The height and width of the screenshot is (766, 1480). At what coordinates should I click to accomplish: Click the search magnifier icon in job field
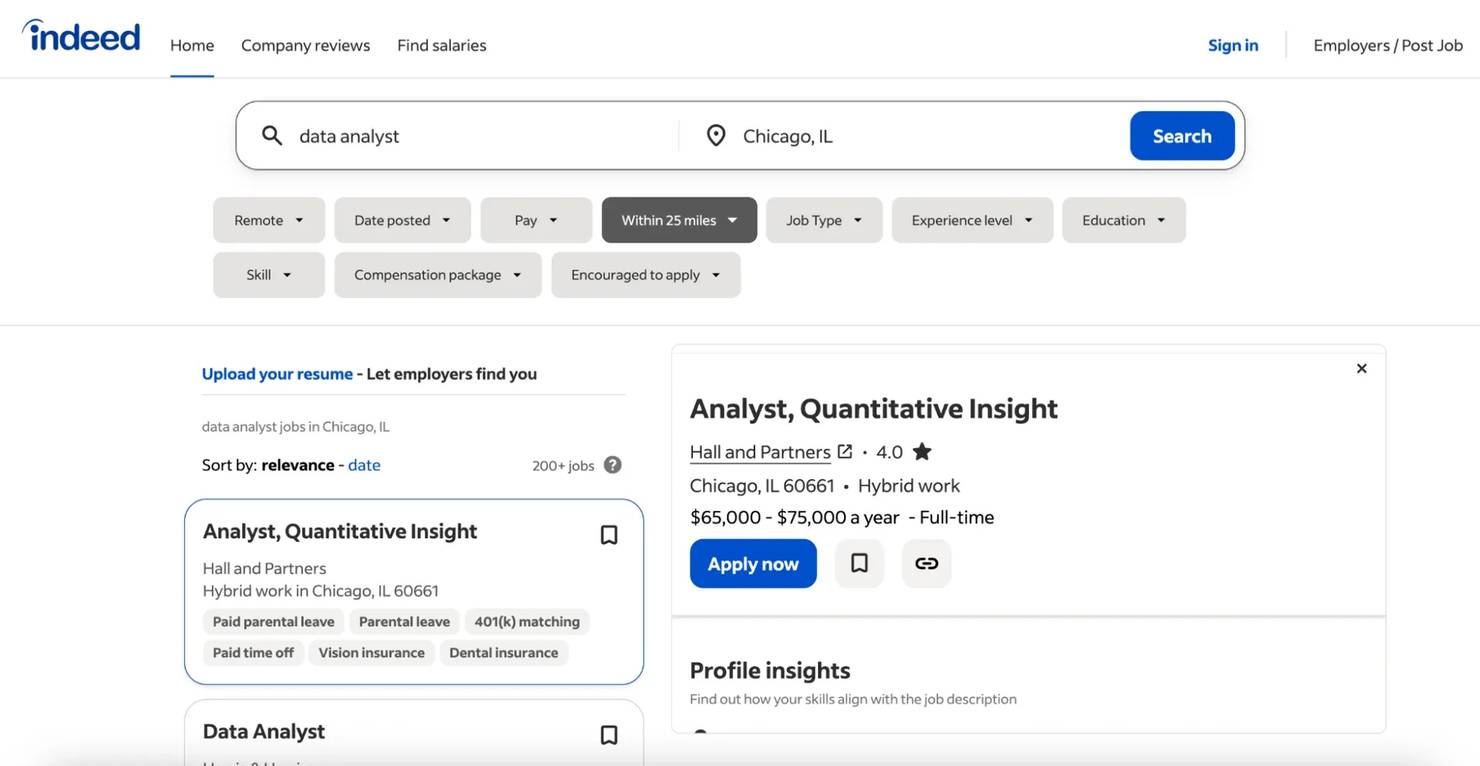point(272,136)
